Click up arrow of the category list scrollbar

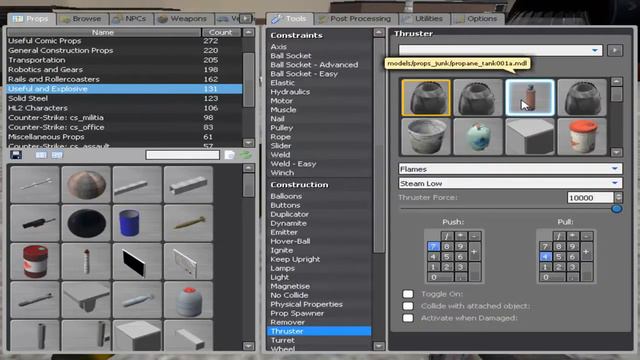click(x=248, y=32)
